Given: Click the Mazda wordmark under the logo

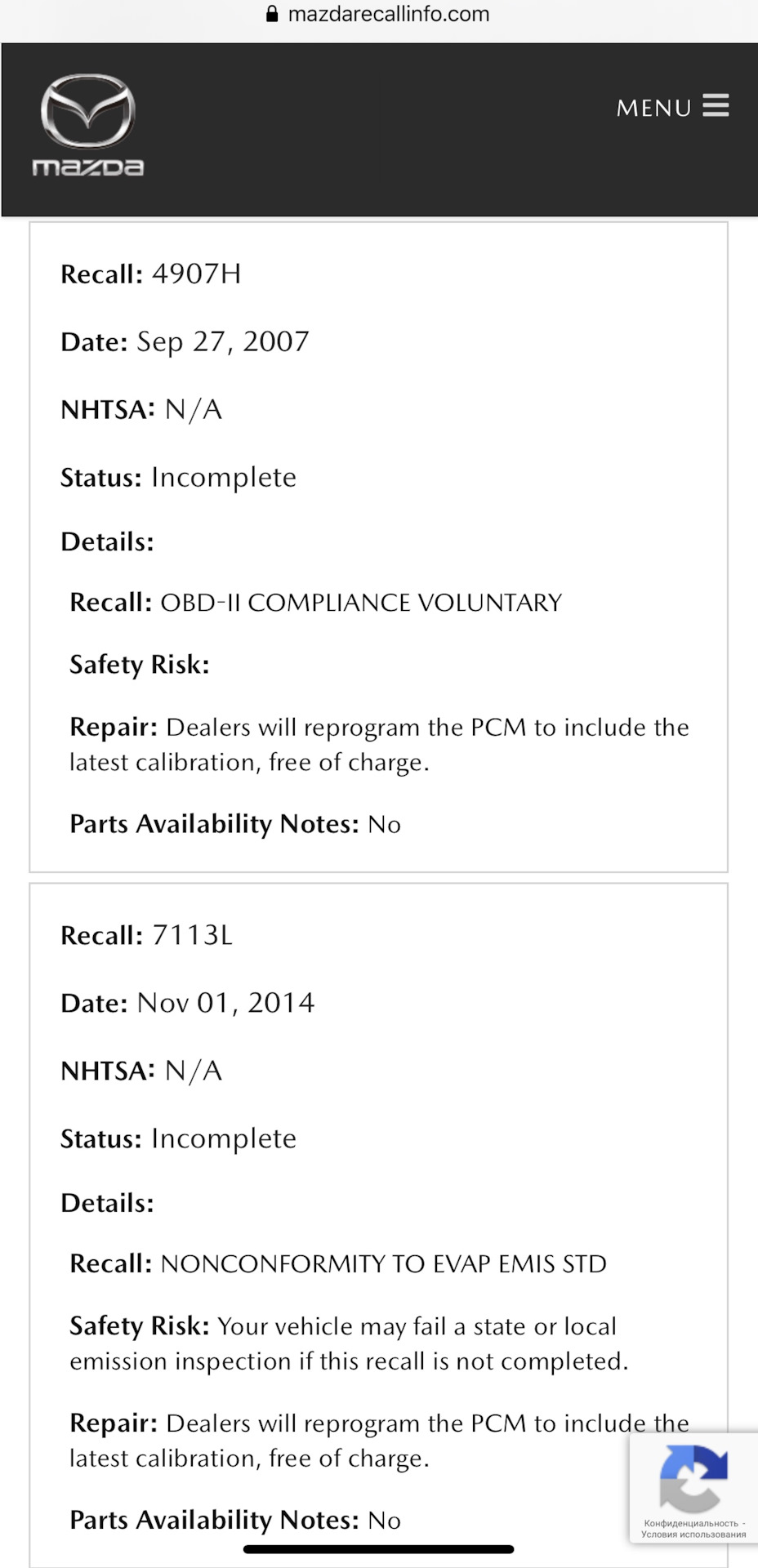Looking at the screenshot, I should click(x=88, y=167).
